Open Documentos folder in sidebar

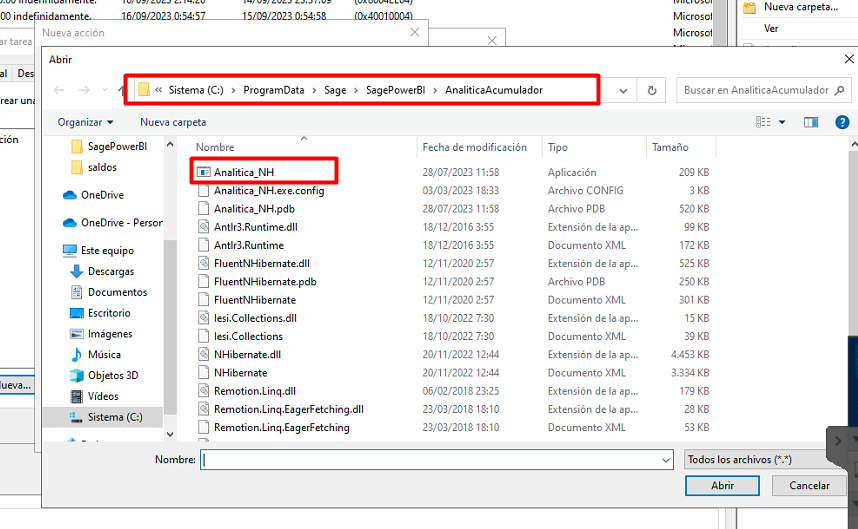coord(109,292)
